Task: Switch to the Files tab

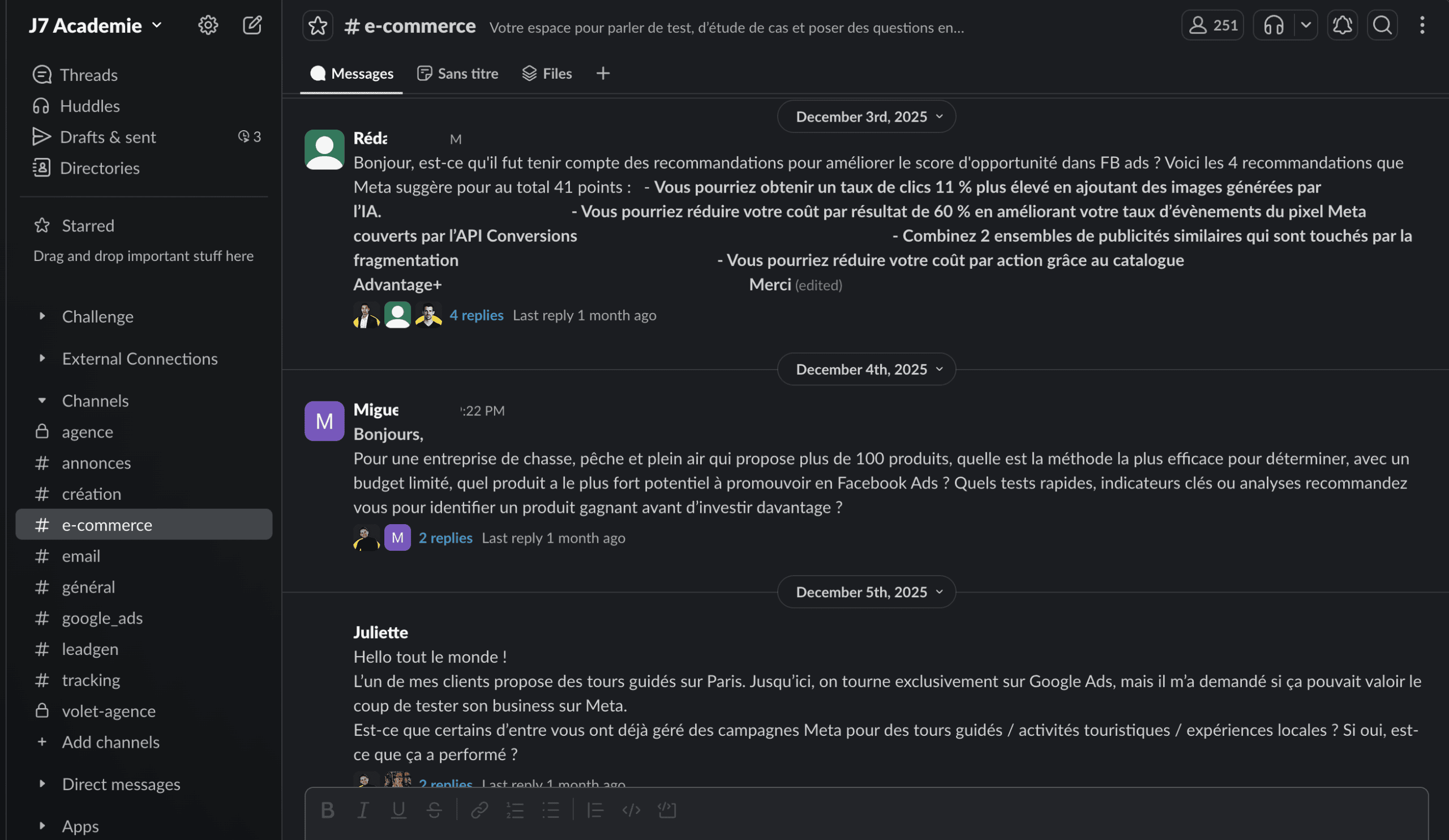Action: click(547, 74)
